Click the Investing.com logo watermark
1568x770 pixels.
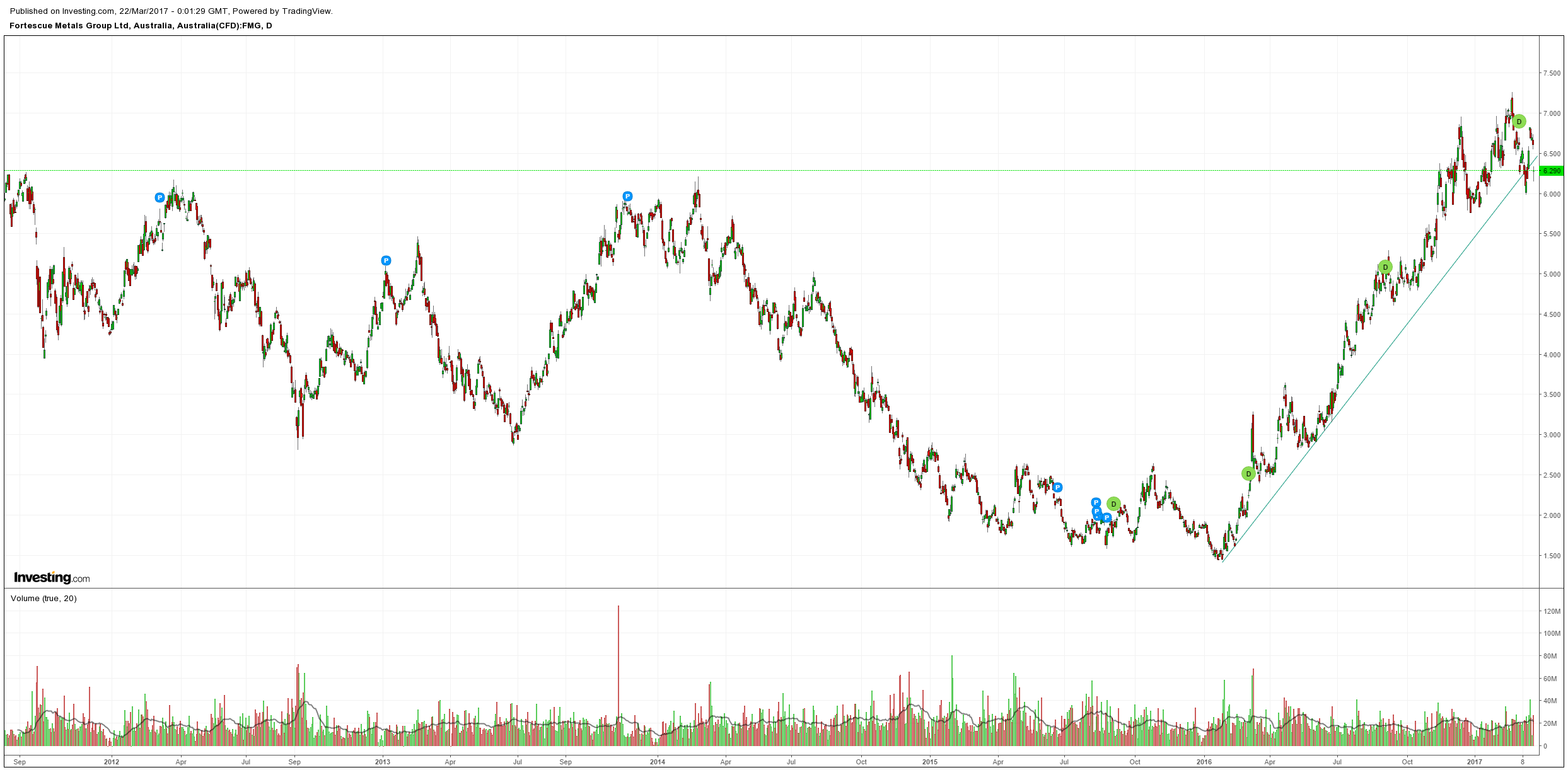tap(52, 578)
